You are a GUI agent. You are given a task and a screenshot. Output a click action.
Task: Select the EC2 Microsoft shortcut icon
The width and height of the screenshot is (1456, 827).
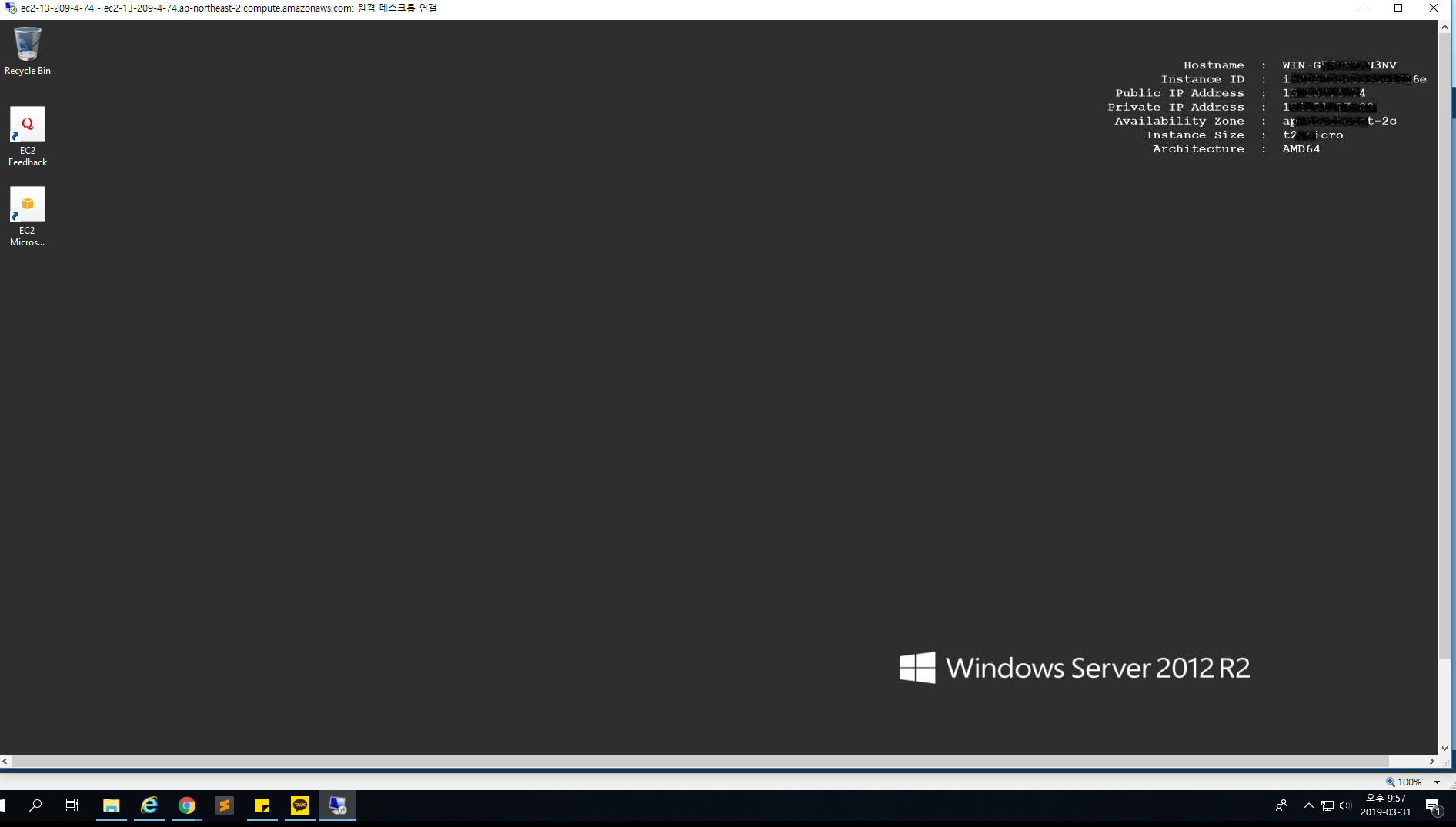pyautogui.click(x=28, y=216)
